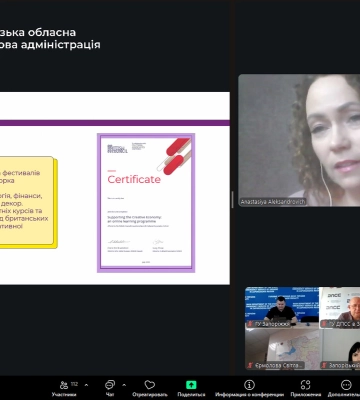Click the green Поделиться share screen button
The height and width of the screenshot is (400, 360).
[x=191, y=388]
